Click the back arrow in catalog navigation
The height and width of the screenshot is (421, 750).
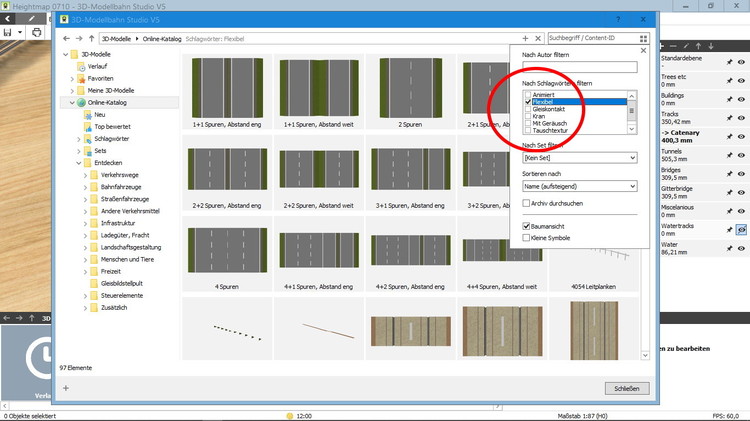[65, 38]
